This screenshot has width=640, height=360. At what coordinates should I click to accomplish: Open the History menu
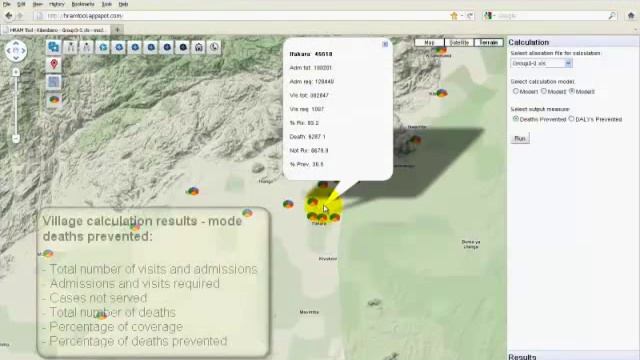pyautogui.click(x=57, y=4)
